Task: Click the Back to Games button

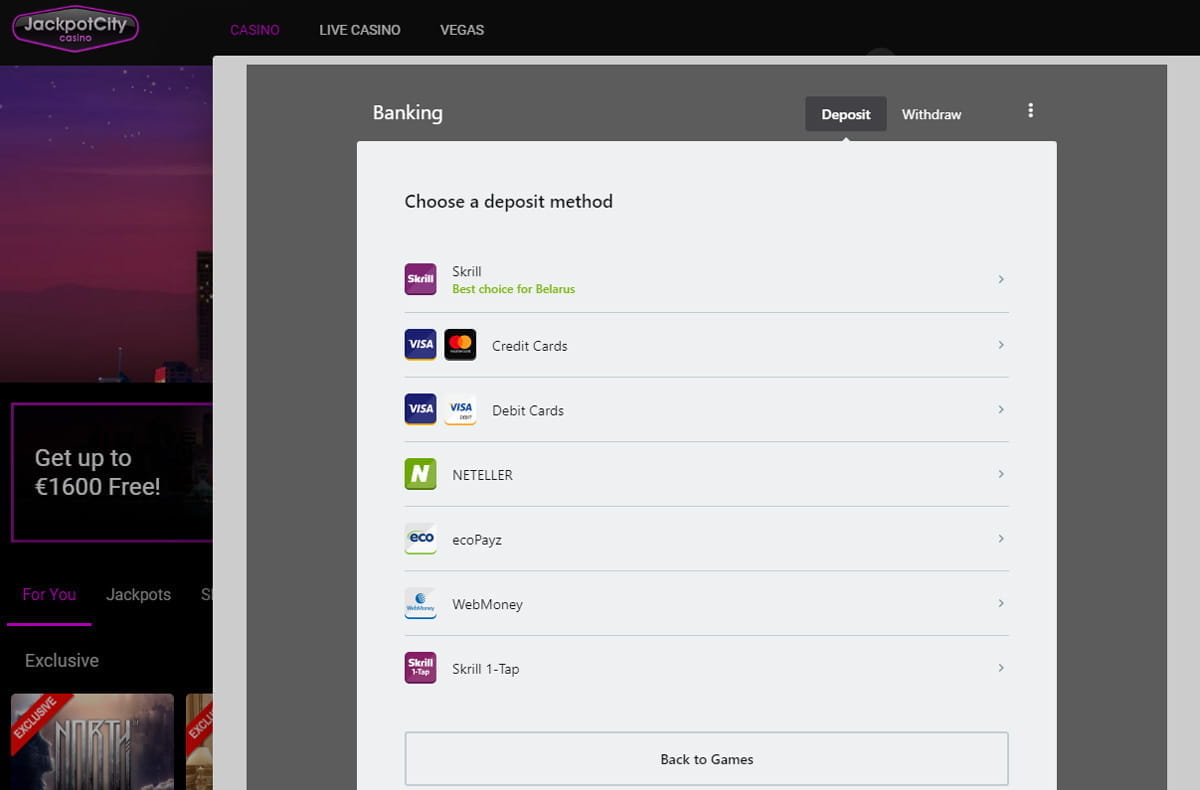Action: 706,759
